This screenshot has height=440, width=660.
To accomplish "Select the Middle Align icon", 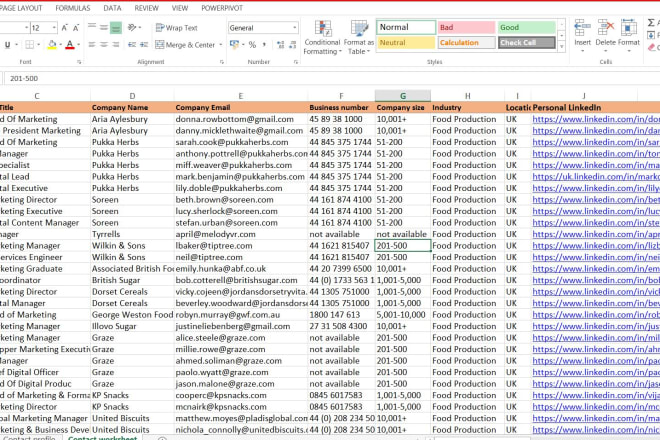I will coord(104,27).
